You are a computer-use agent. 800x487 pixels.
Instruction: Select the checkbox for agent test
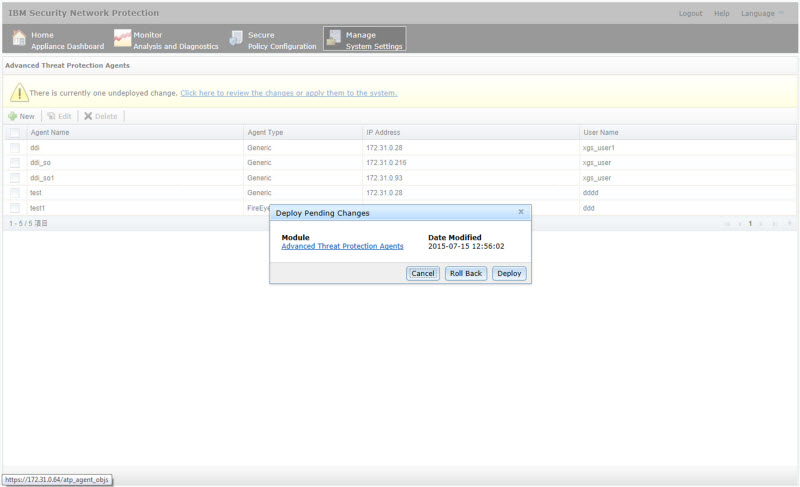pyautogui.click(x=15, y=192)
